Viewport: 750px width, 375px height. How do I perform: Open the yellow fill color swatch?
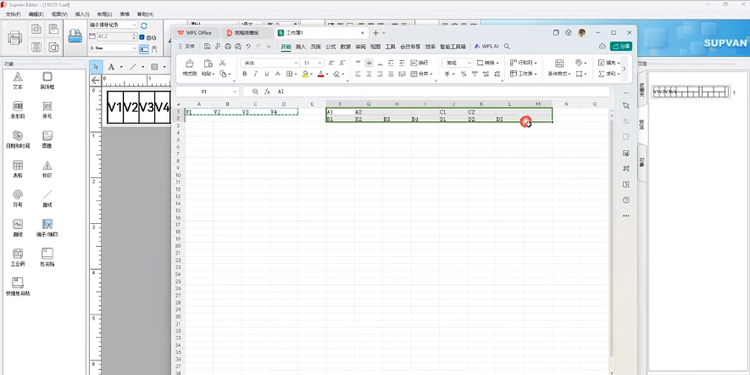[x=305, y=74]
